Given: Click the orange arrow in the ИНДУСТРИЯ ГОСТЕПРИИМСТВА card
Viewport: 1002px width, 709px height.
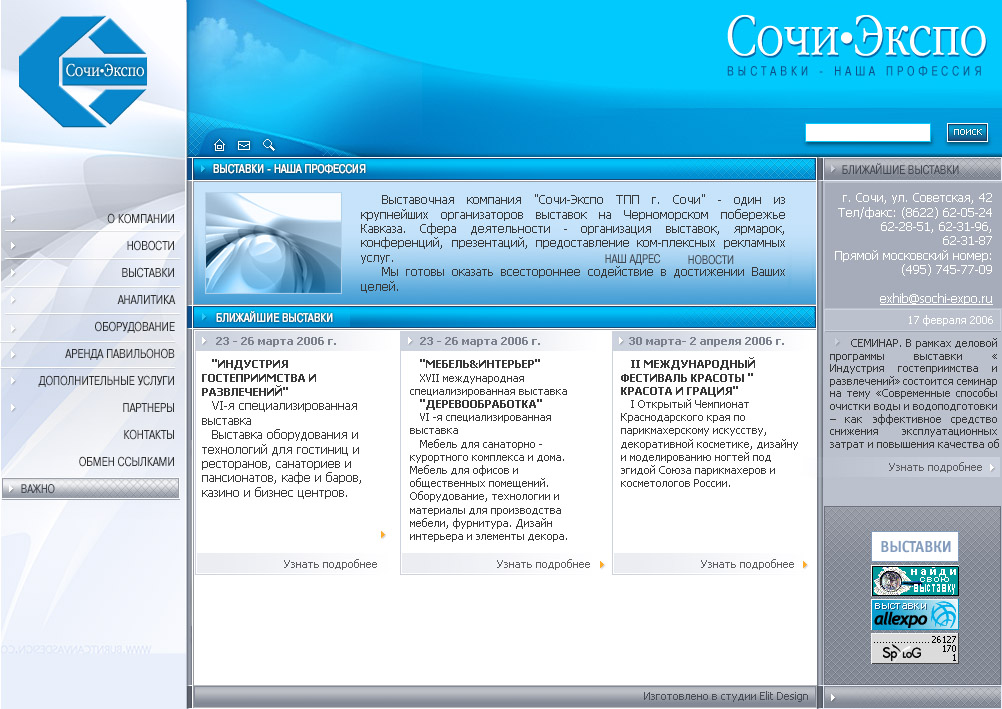Looking at the screenshot, I should coord(383,534).
